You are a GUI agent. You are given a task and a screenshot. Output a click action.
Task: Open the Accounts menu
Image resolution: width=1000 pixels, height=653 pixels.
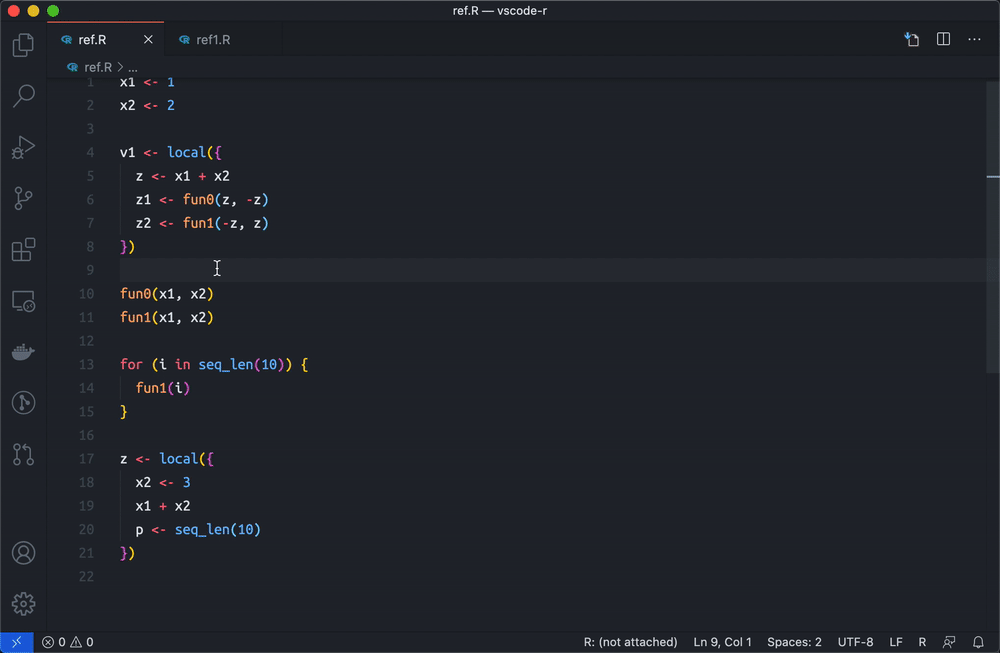pos(23,553)
